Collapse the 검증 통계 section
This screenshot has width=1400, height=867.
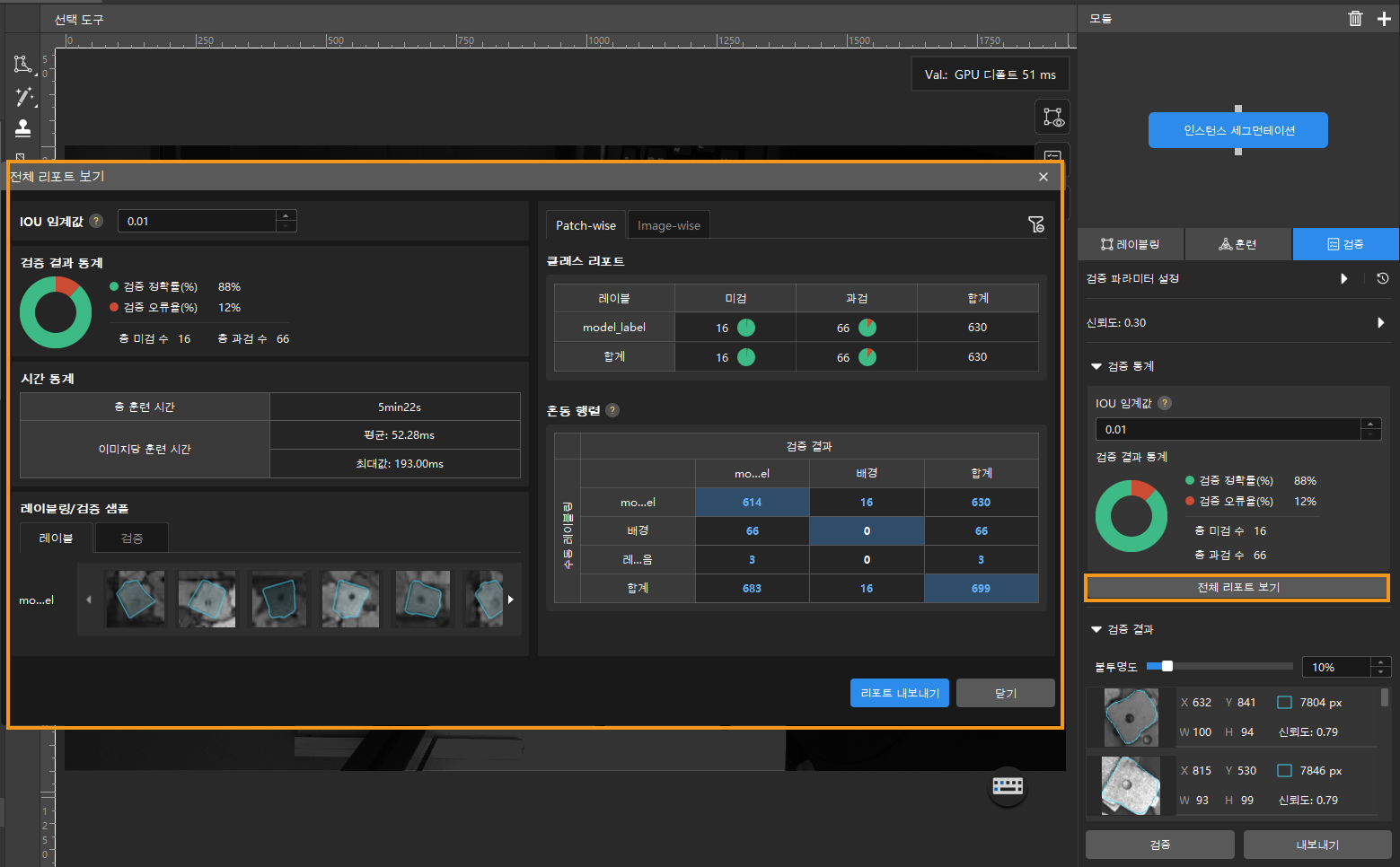pos(1096,366)
